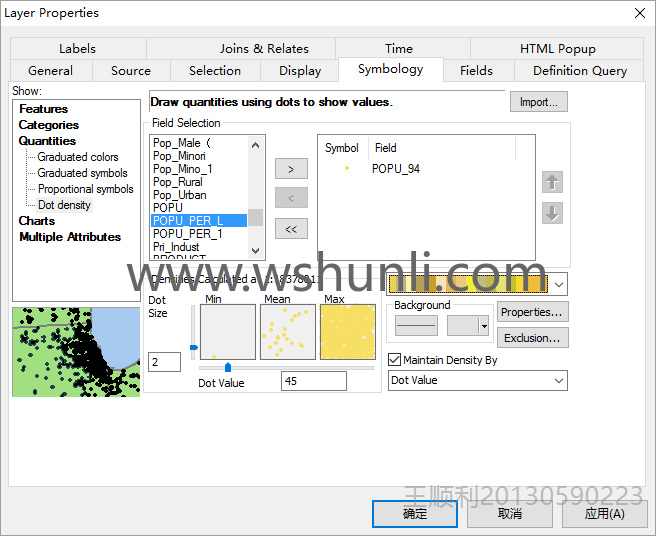656x536 pixels.
Task: Click the Mean density preview box
Action: pyautogui.click(x=288, y=332)
